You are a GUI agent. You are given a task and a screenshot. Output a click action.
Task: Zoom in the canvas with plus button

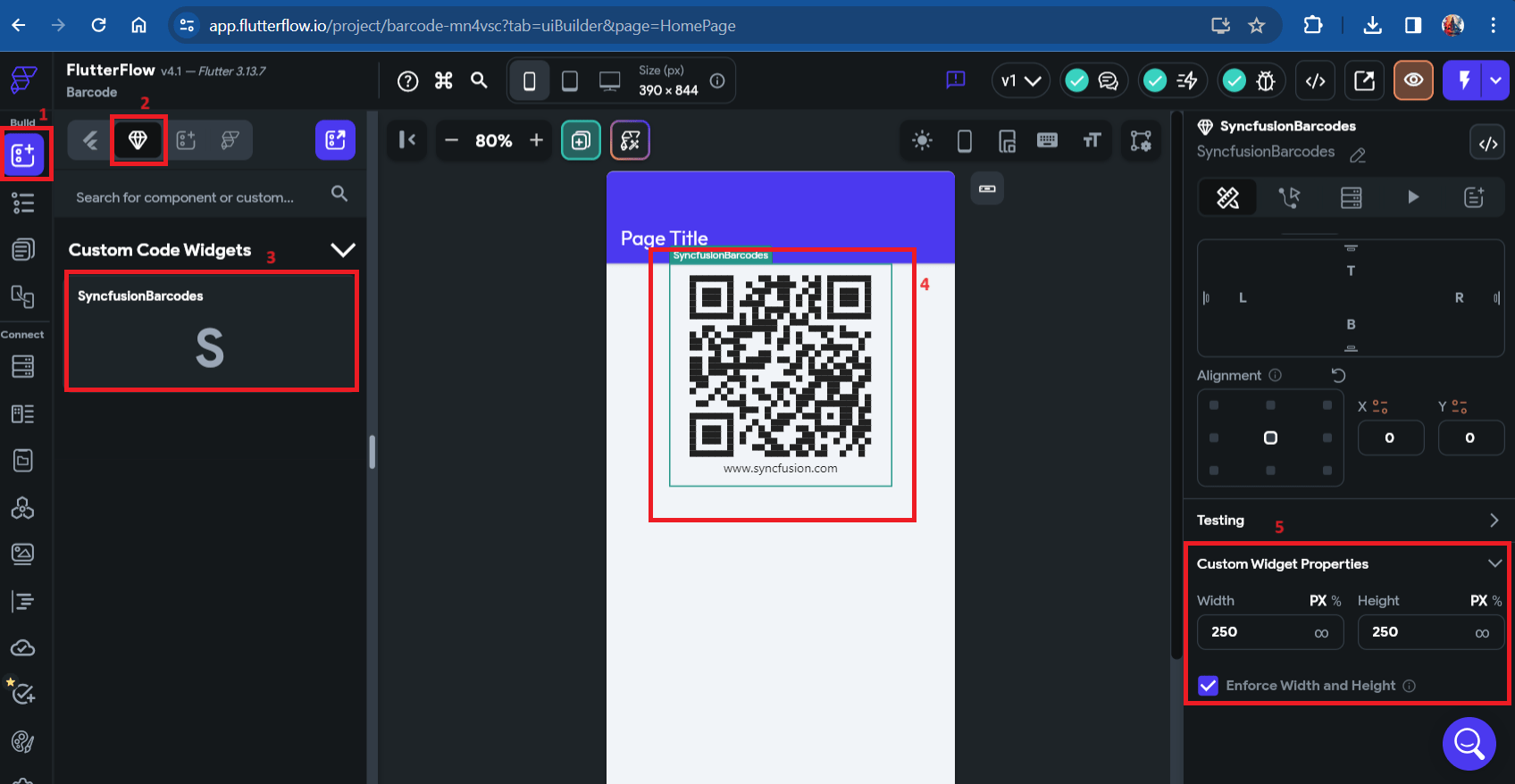click(536, 140)
